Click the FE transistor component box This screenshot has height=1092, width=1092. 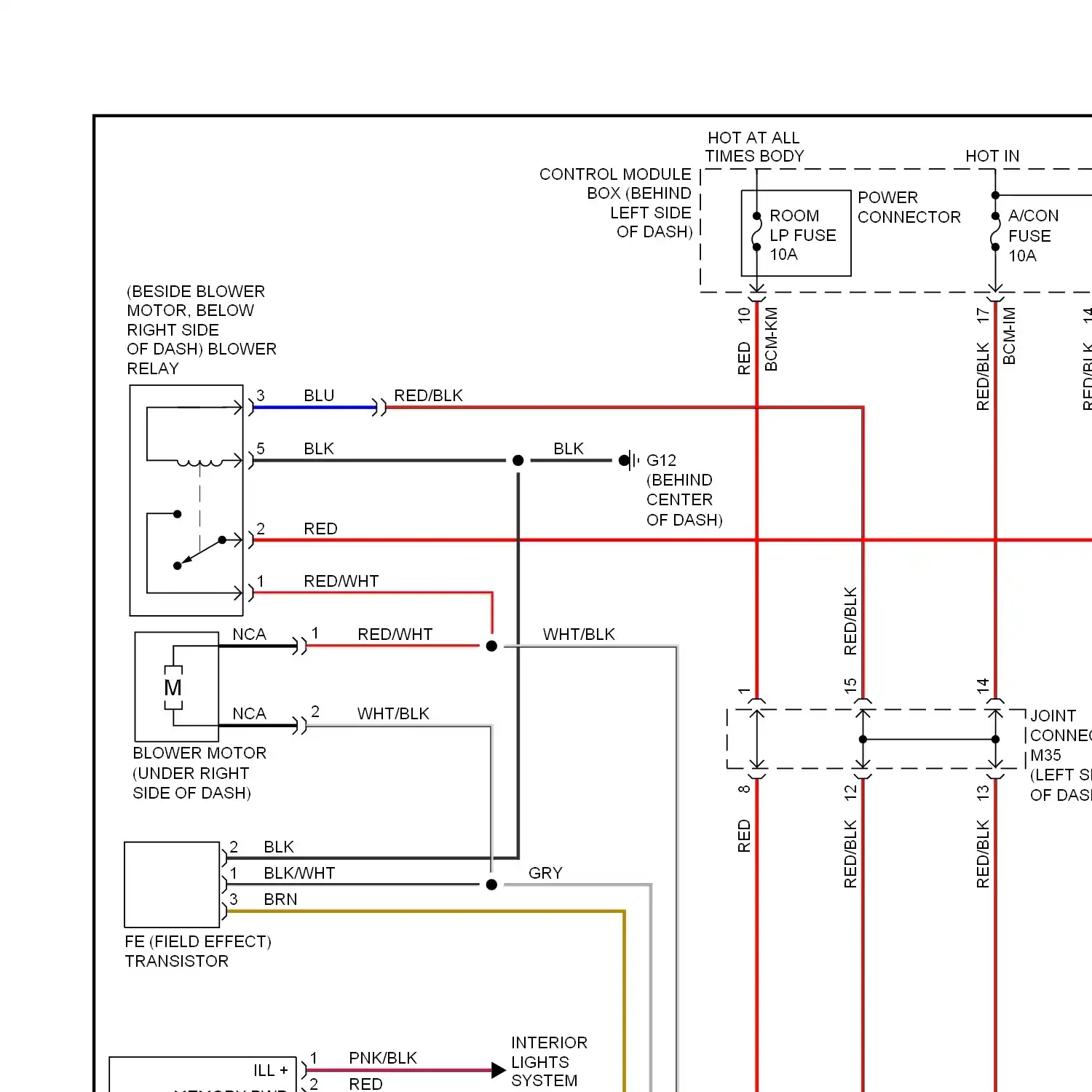[x=172, y=885]
